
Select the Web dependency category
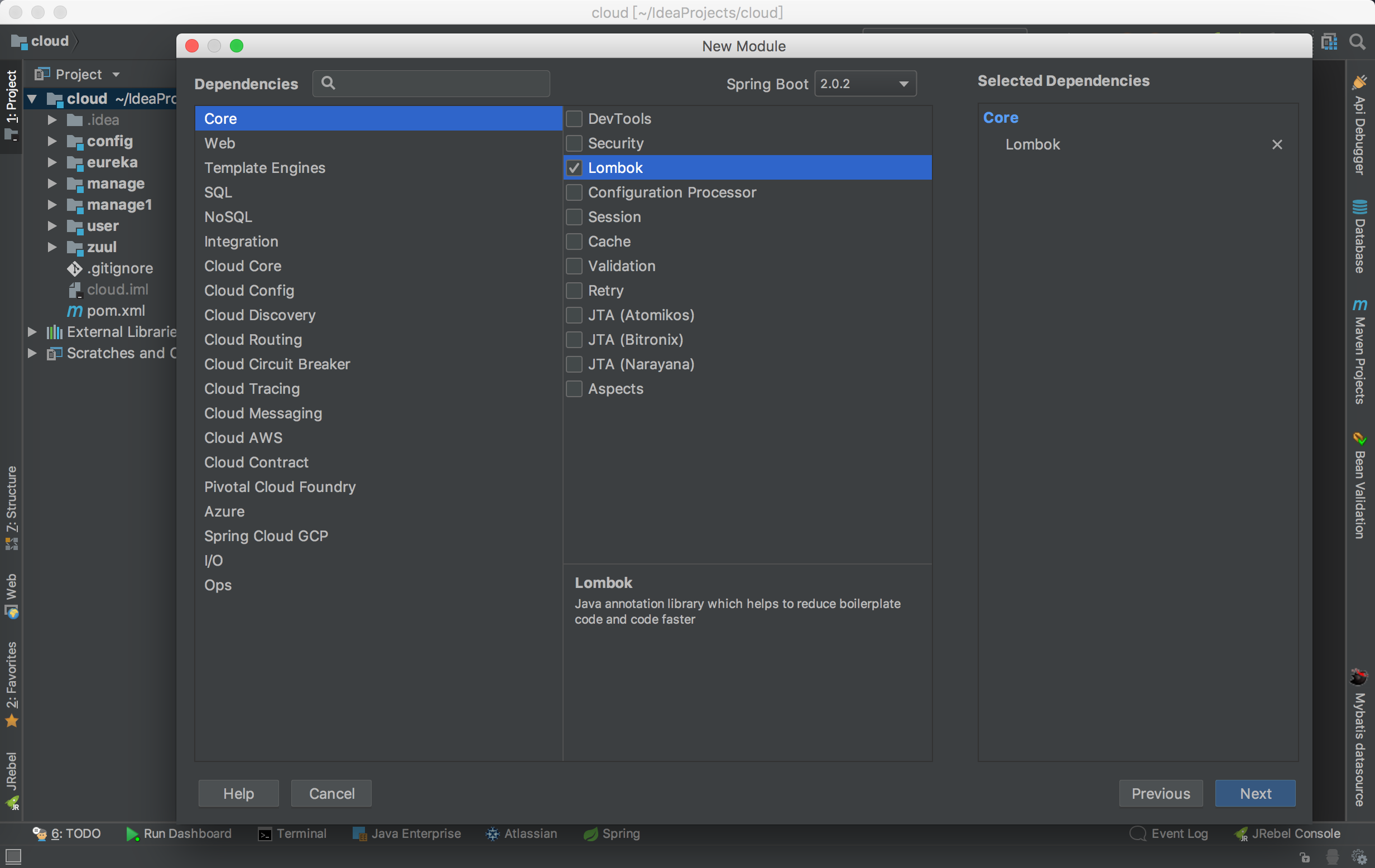(220, 143)
